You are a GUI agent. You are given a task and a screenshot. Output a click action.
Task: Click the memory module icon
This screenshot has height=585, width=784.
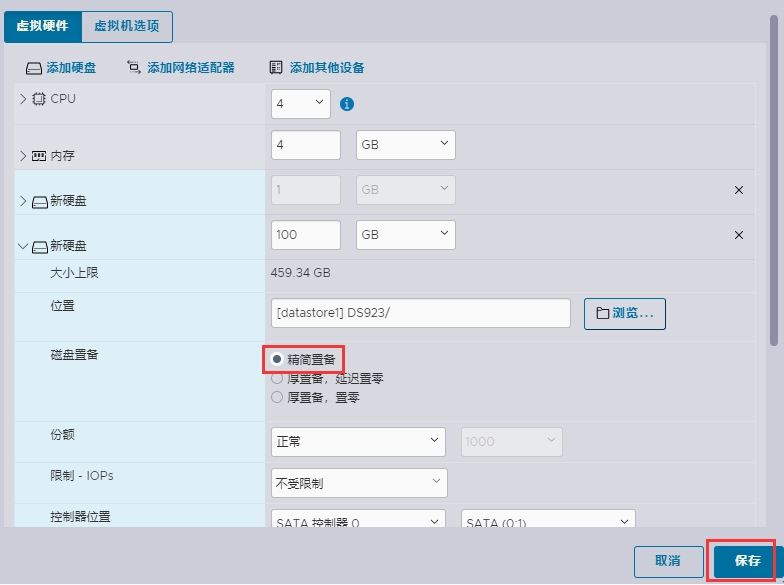click(39, 156)
